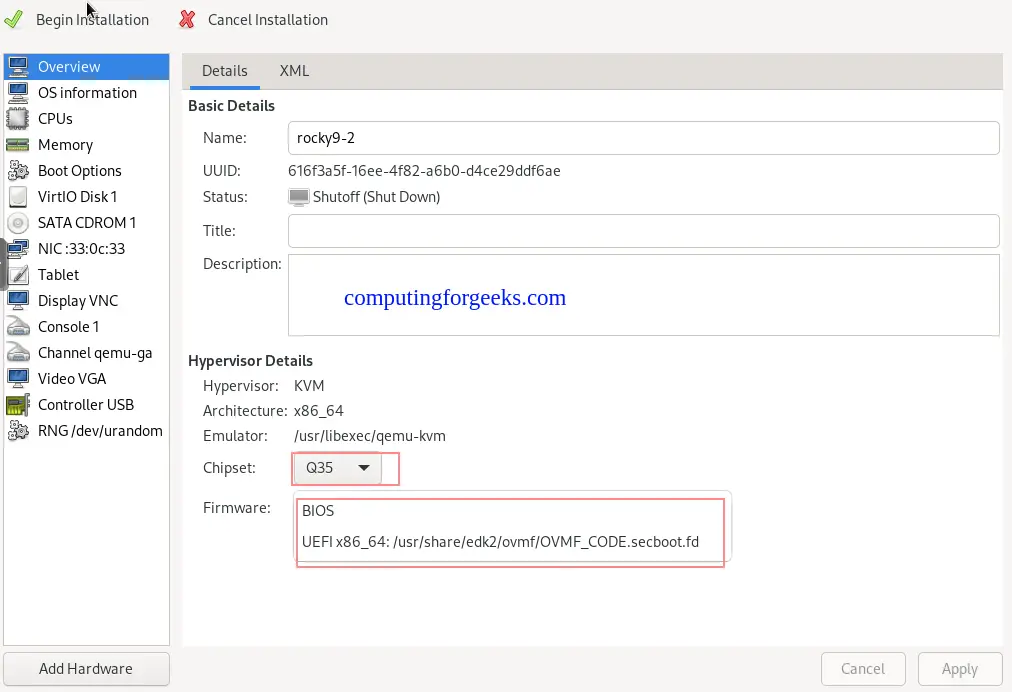Choose UEFI x86_64 OVMF_CODE.secboot.fd firmware
The width and height of the screenshot is (1012, 692).
[510, 542]
